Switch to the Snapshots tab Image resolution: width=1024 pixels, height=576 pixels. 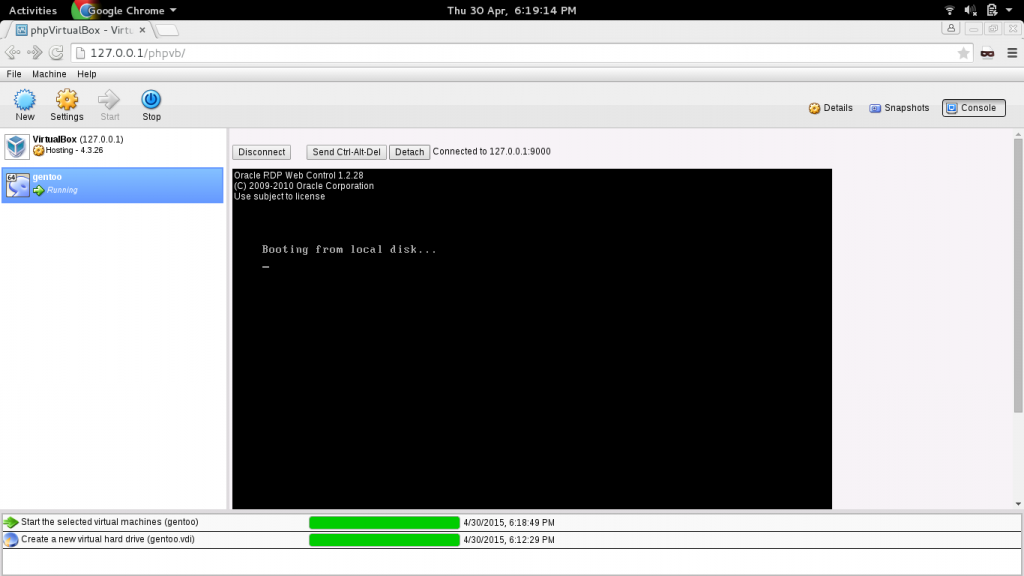click(899, 108)
